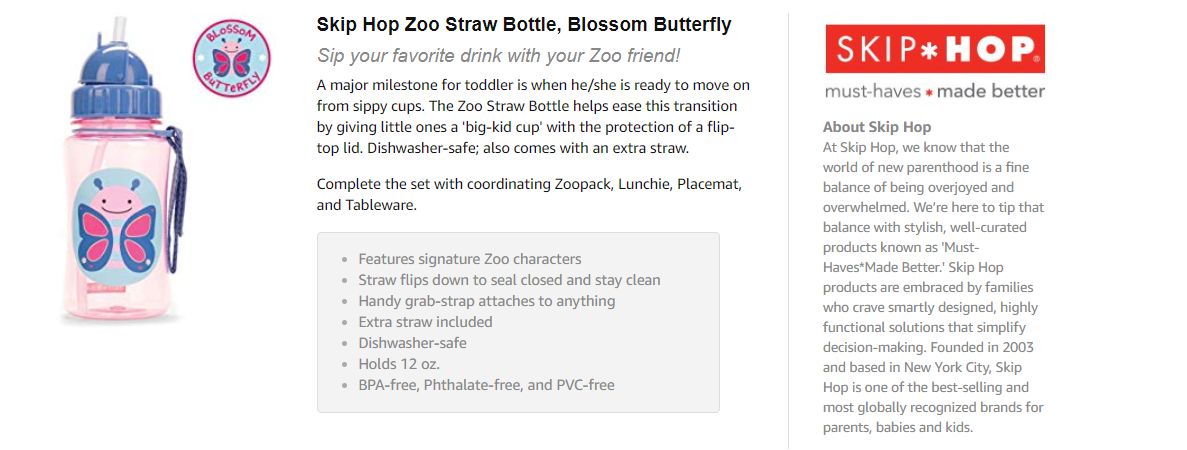1187x450 pixels.
Task: Click the 'BPA-free, Phthalate-free, and PVC-free' bullet
Action: coord(486,385)
